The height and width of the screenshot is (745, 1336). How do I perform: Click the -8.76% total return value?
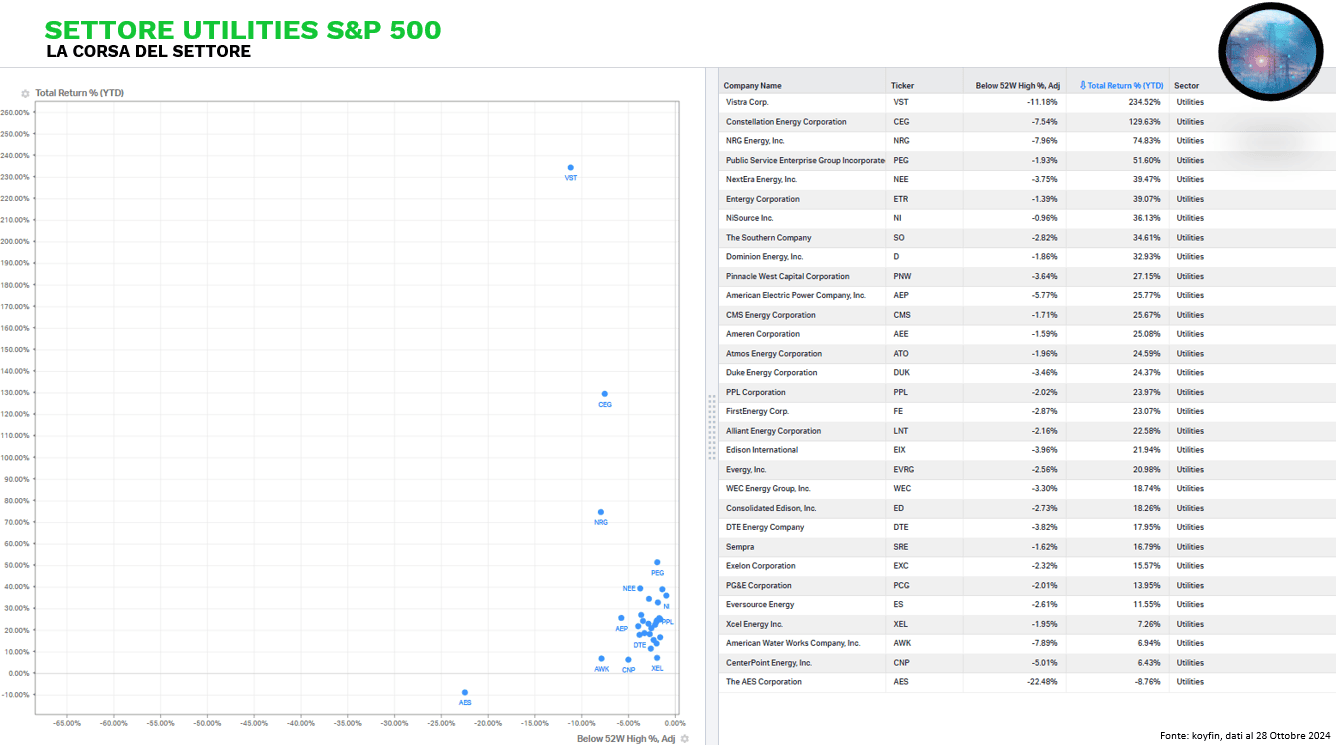1146,682
